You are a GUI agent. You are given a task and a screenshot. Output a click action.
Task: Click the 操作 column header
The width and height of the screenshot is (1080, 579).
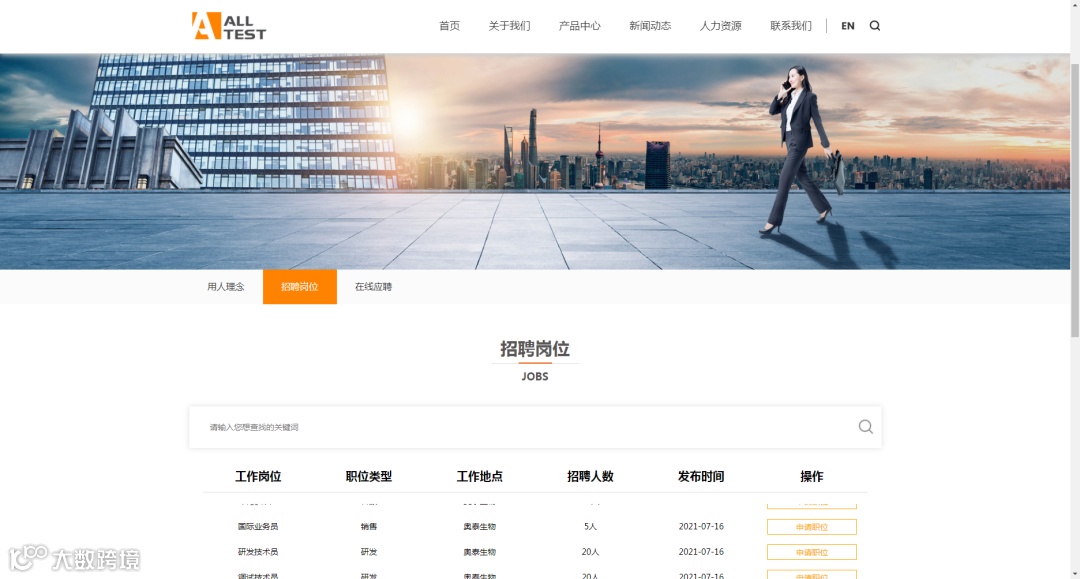(x=811, y=476)
